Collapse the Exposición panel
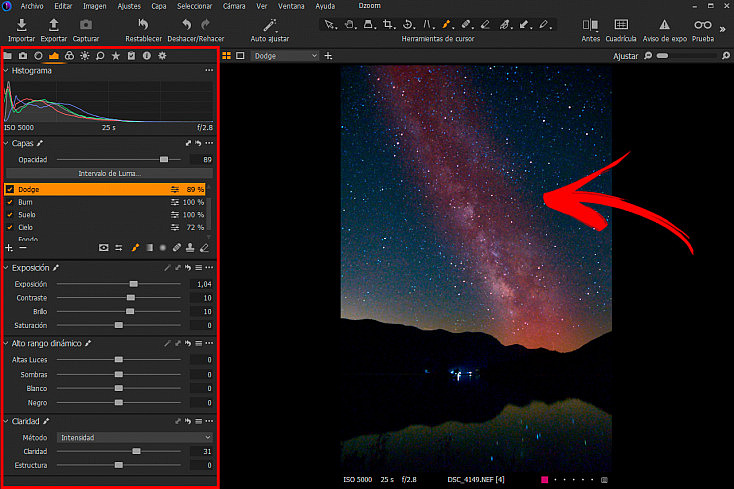This screenshot has height=489, width=734. pyautogui.click(x=6, y=268)
